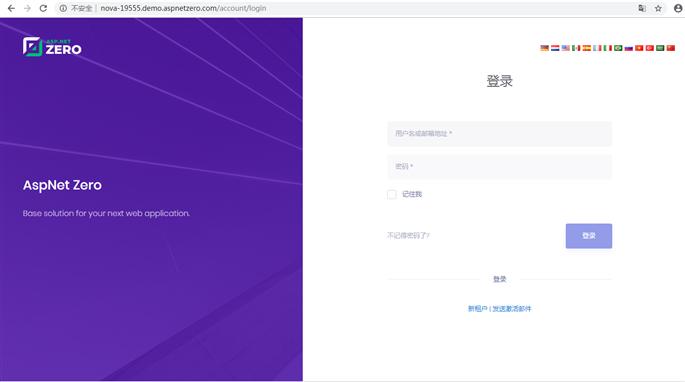Focus the password 密码 input field
Viewport: 685px width, 382px height.
coord(499,167)
